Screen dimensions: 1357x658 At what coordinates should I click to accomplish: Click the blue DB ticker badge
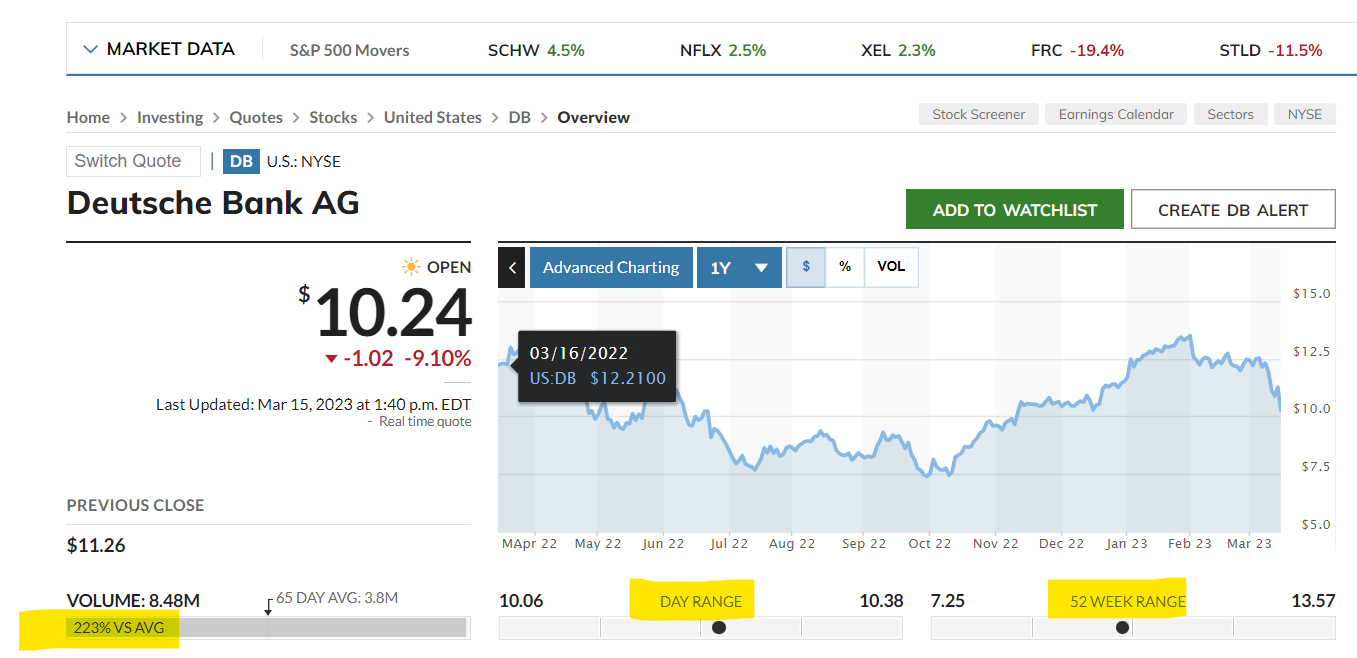click(x=241, y=161)
